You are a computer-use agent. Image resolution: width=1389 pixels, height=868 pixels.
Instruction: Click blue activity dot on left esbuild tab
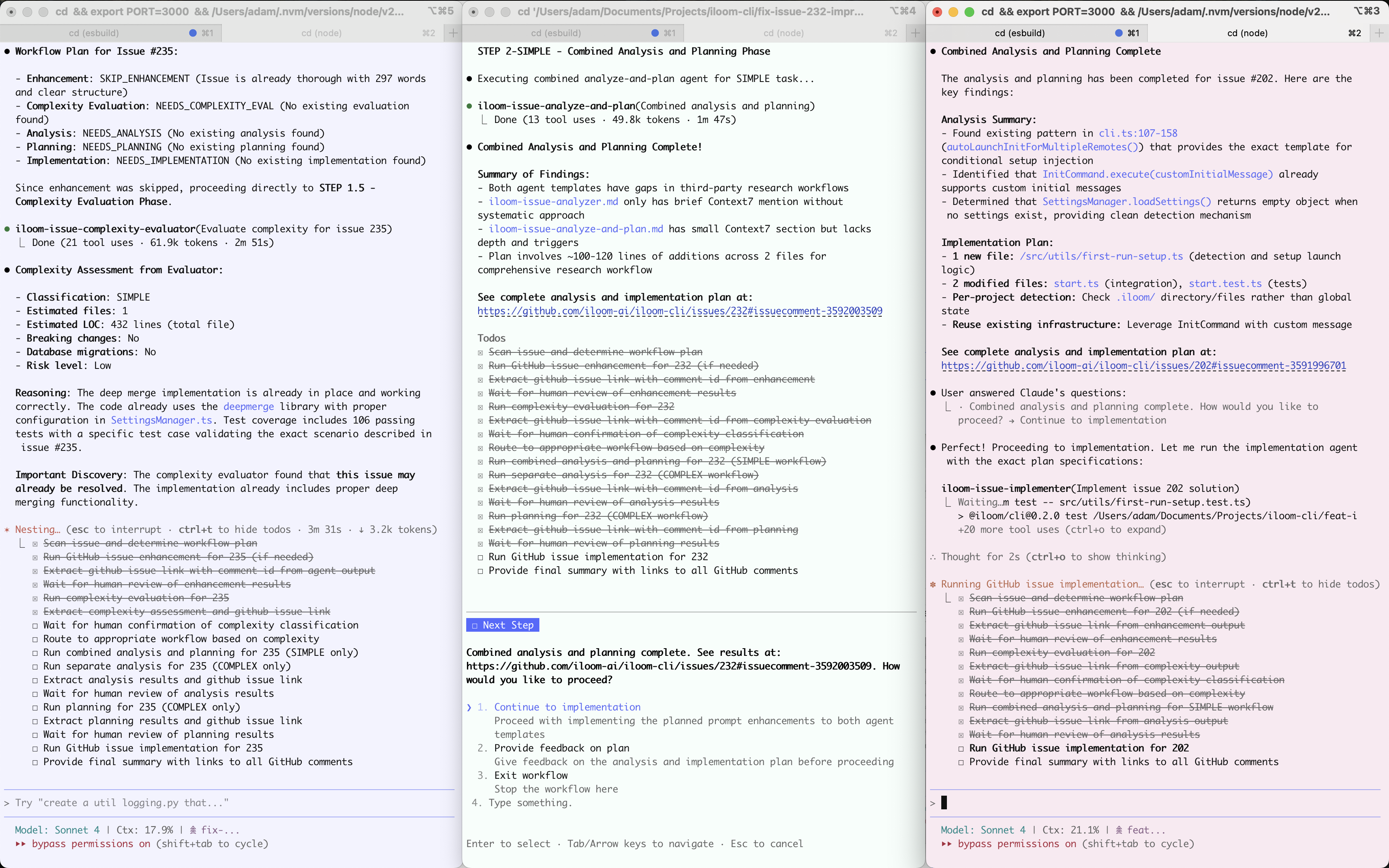pyautogui.click(x=193, y=33)
